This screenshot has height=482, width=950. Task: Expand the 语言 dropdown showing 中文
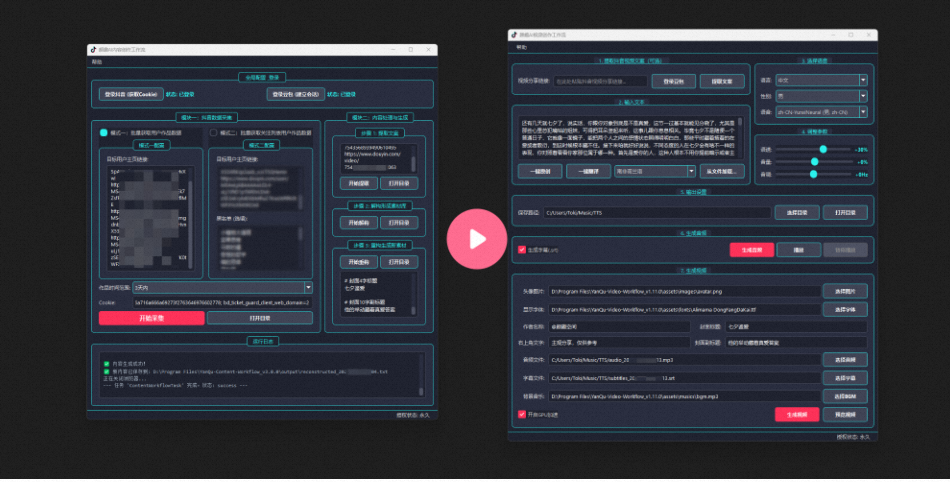coord(822,79)
